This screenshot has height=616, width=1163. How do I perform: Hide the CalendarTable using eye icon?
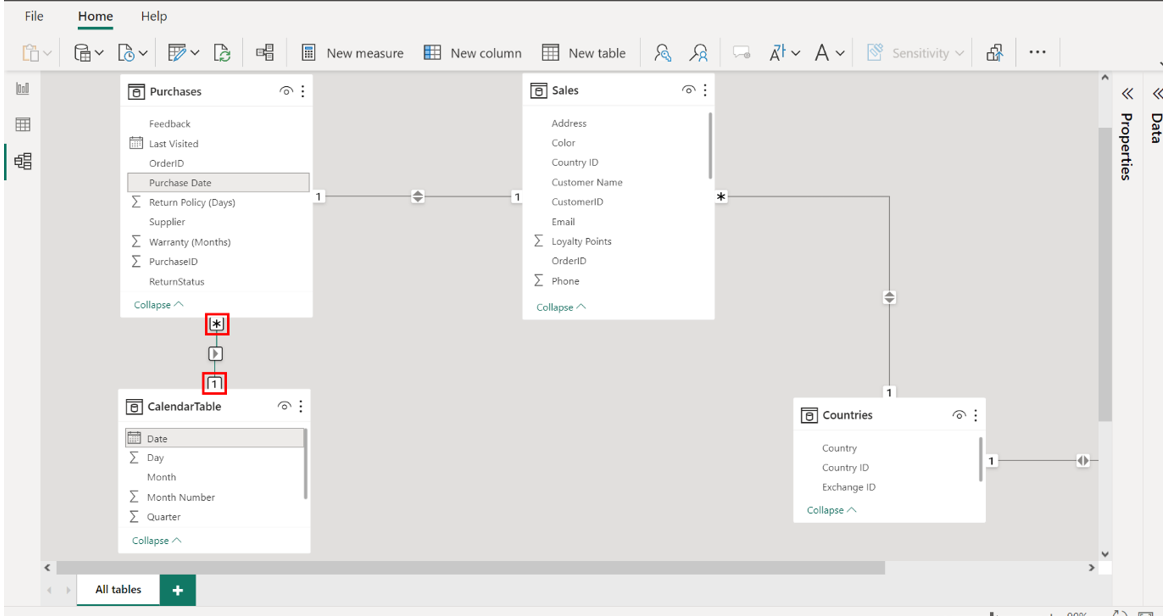click(x=284, y=406)
